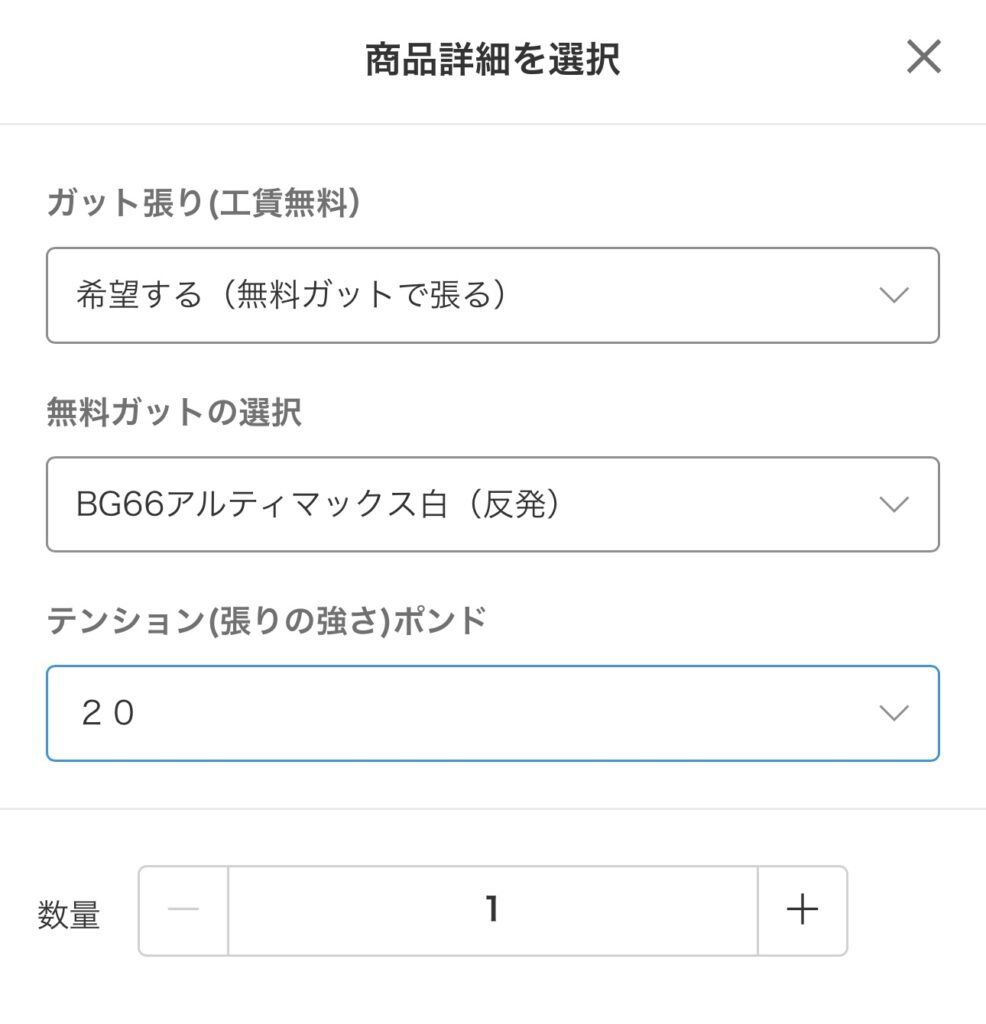The image size is (986, 1024).
Task: Click the chevron in テンション dropdown
Action: pyautogui.click(x=894, y=712)
